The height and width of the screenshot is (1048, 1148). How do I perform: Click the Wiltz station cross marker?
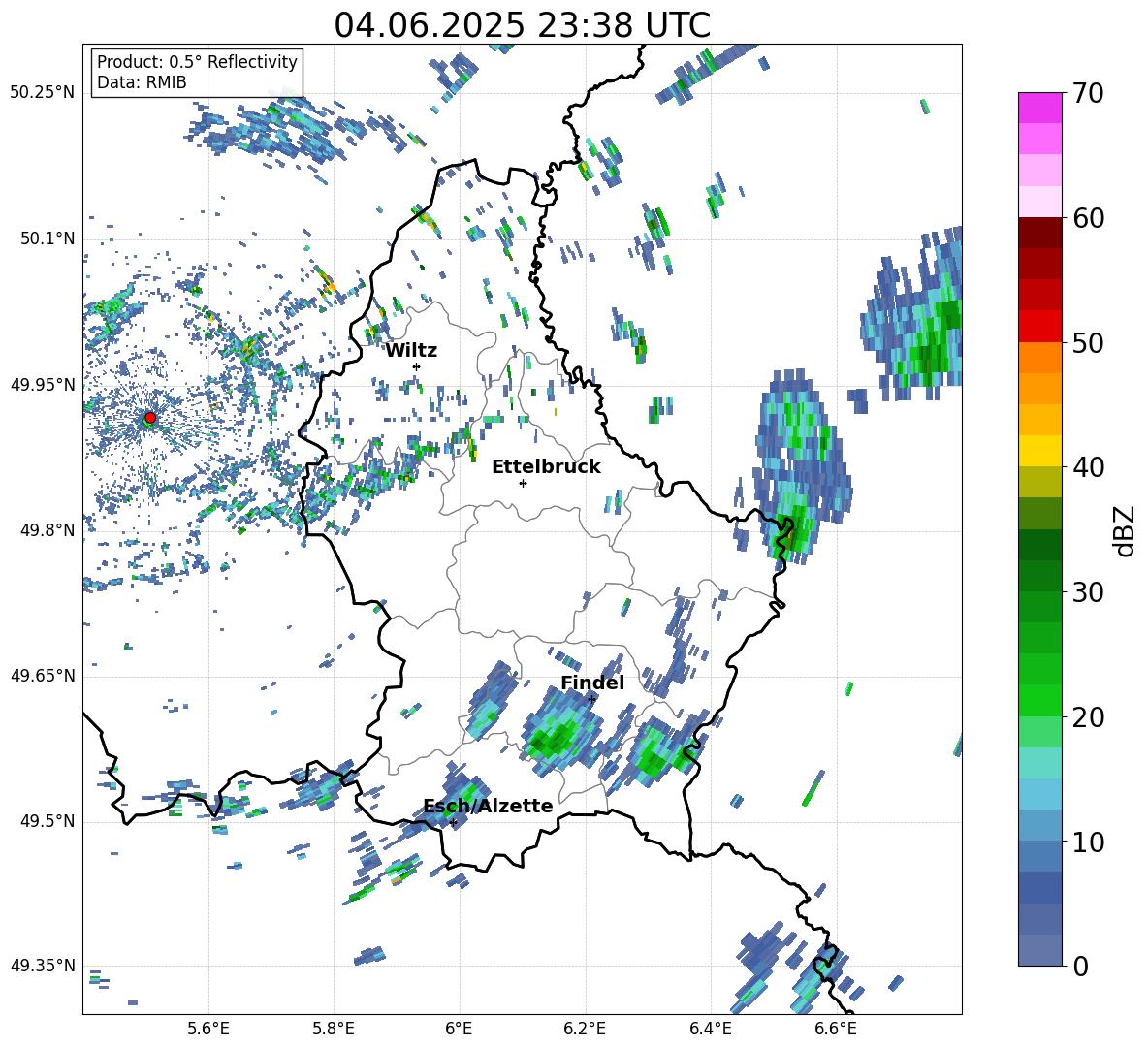point(416,366)
